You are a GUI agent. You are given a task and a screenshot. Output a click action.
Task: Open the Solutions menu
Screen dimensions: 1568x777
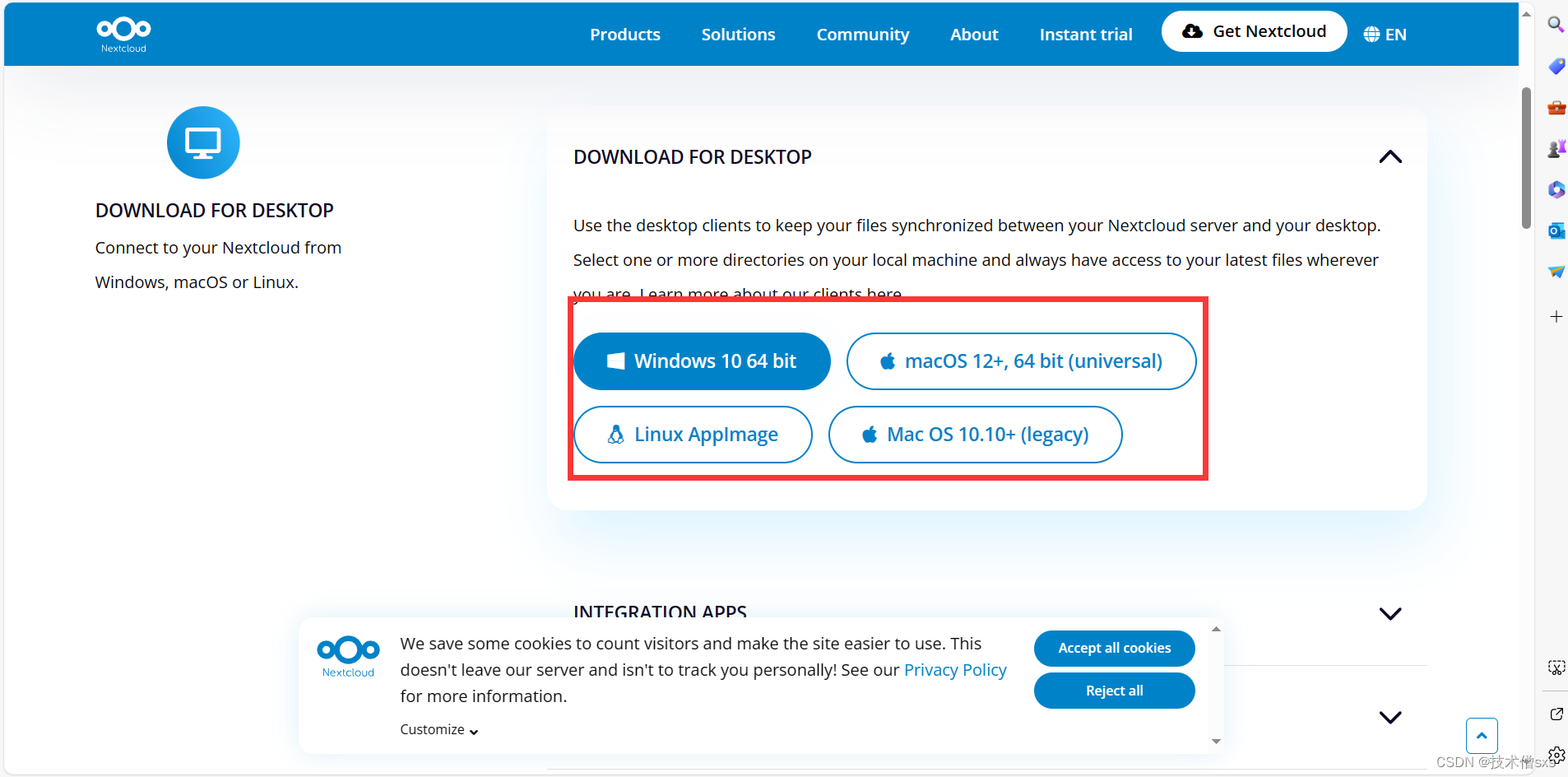tap(738, 35)
